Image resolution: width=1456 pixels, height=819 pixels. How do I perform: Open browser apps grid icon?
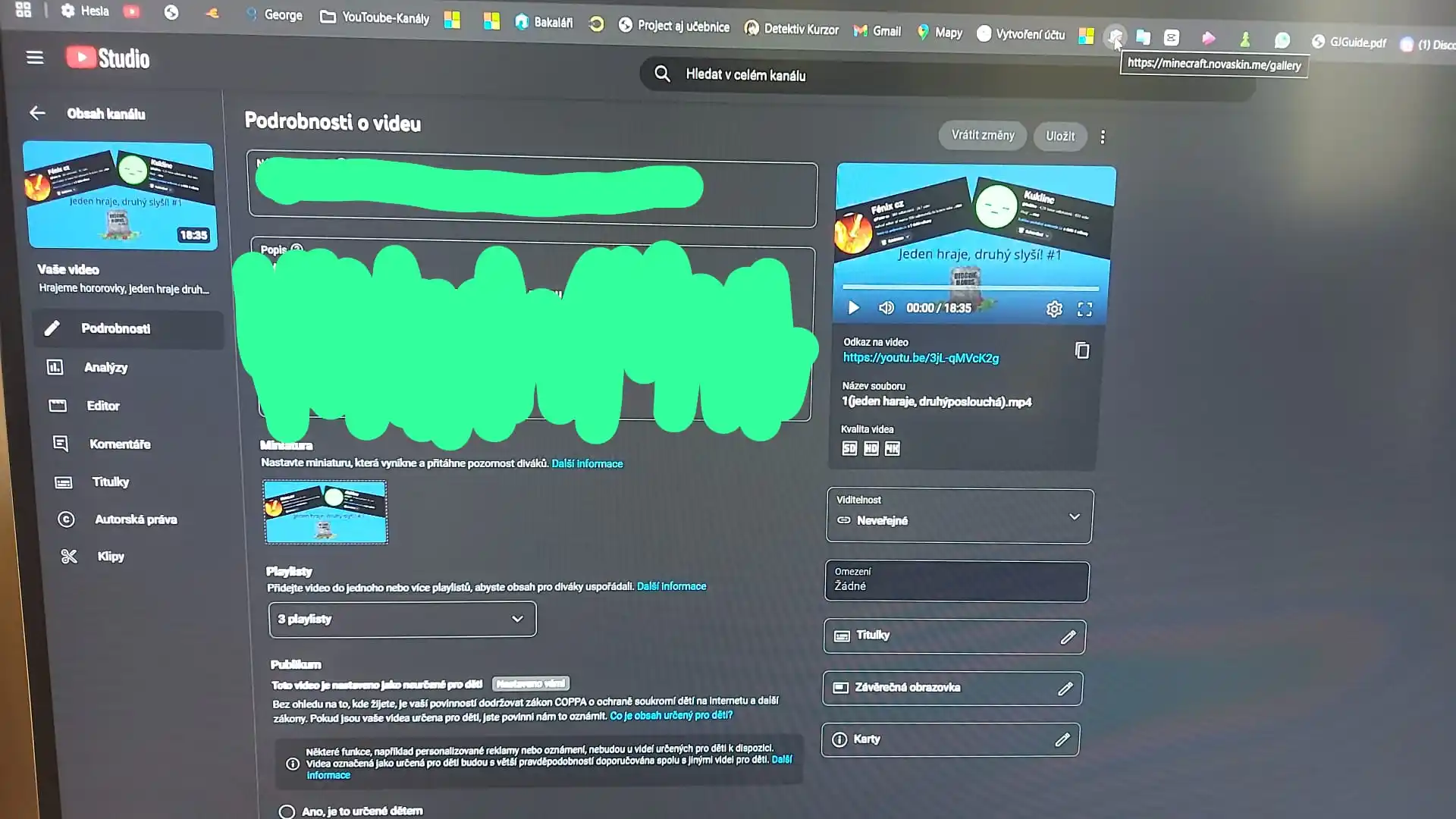[24, 10]
